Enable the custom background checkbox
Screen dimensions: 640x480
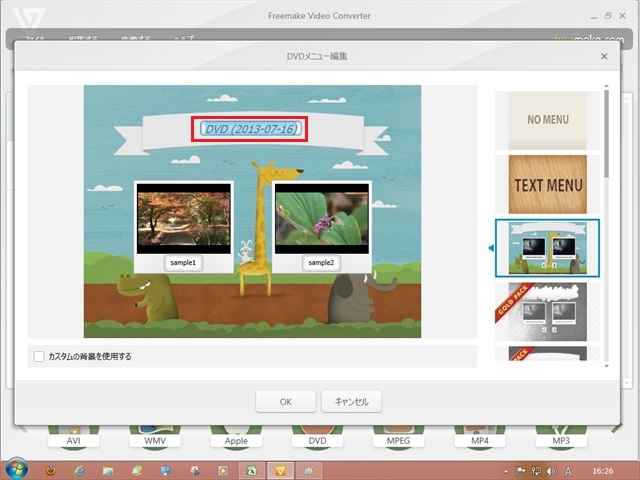pyautogui.click(x=39, y=356)
